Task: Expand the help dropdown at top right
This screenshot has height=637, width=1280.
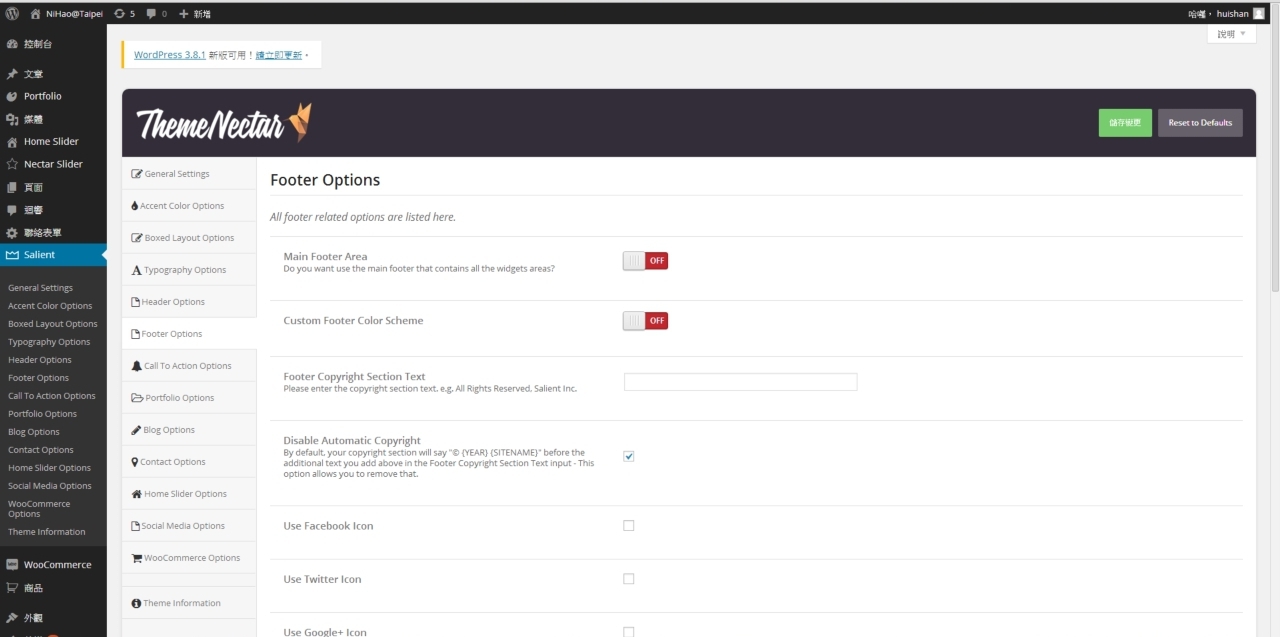Action: coord(1231,34)
